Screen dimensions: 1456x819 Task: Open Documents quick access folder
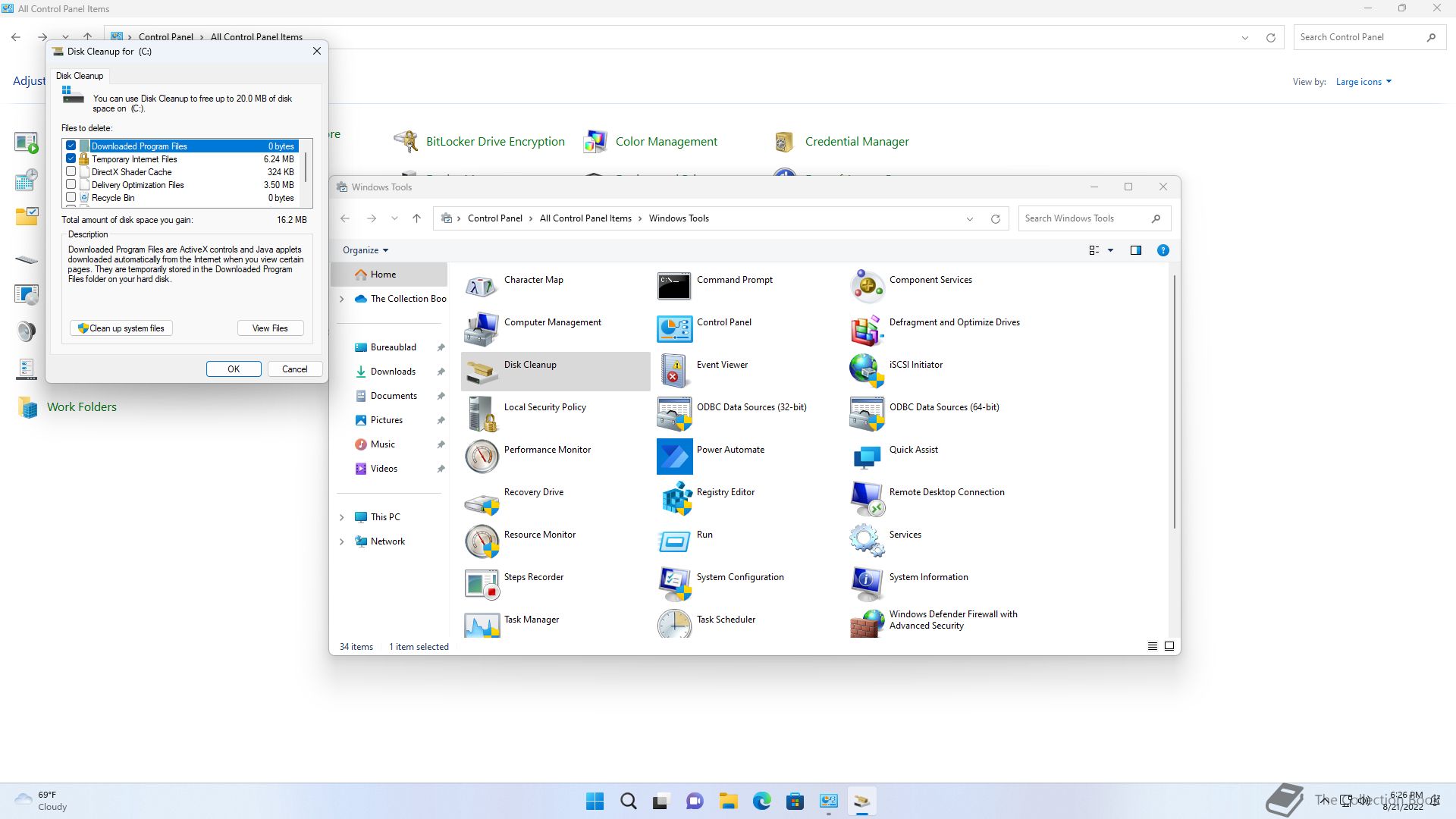tap(394, 396)
